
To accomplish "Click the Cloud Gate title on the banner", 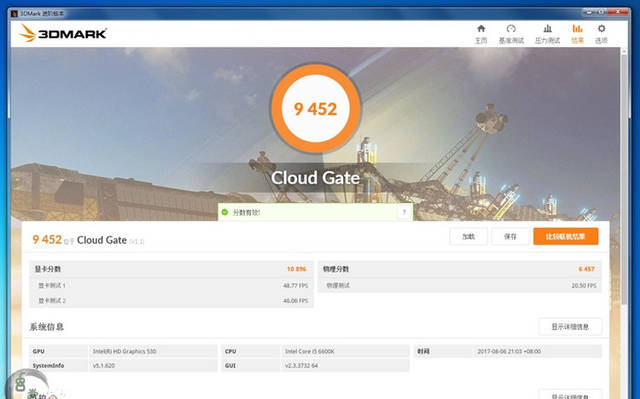I will click(316, 178).
